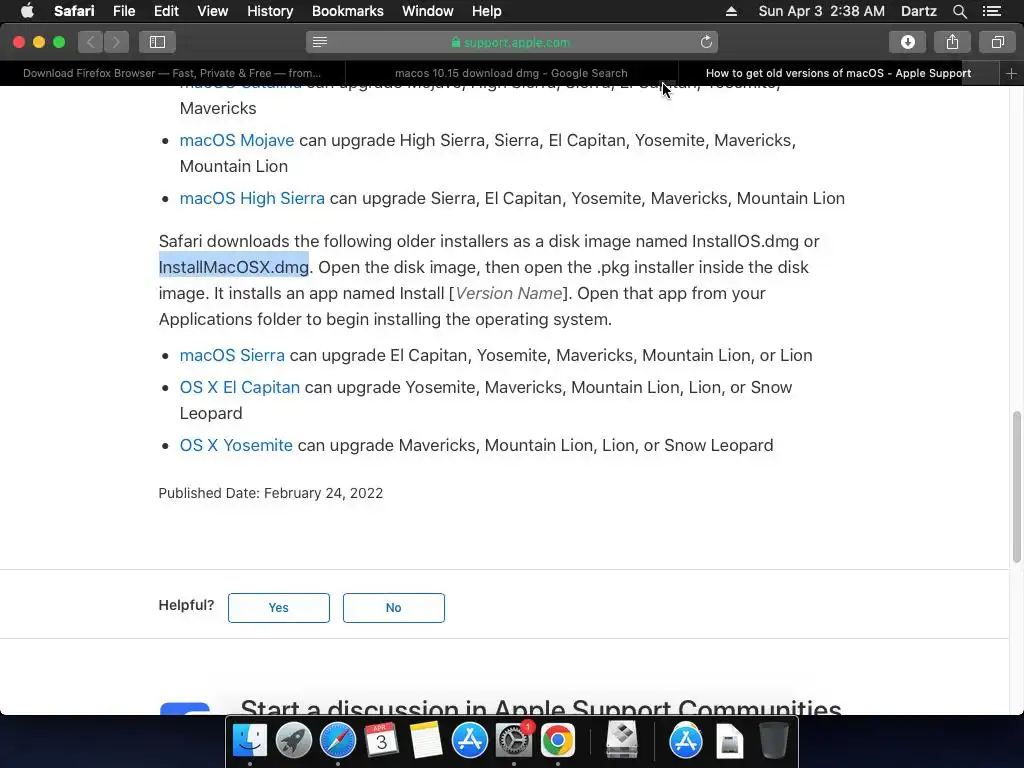Screen dimensions: 1024x768
Task: Open the Bookmarks menu
Action: (x=347, y=11)
